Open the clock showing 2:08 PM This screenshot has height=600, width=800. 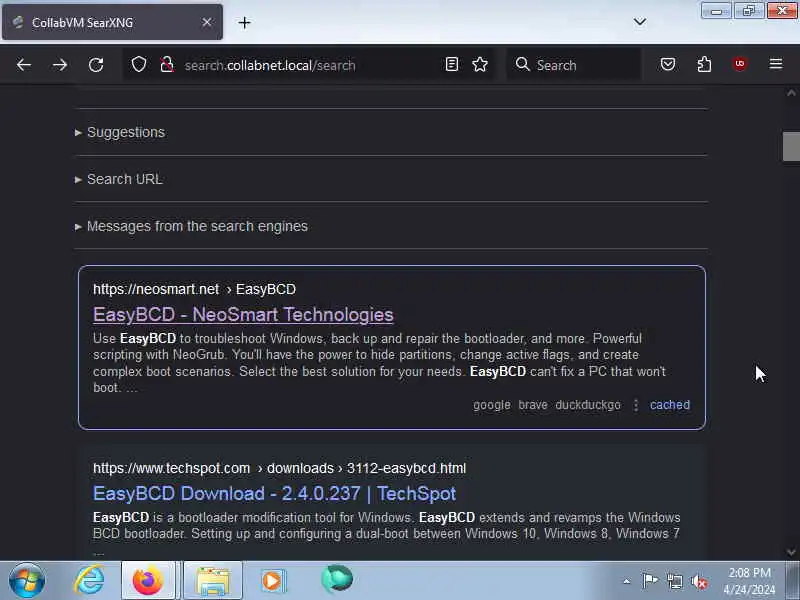(749, 581)
